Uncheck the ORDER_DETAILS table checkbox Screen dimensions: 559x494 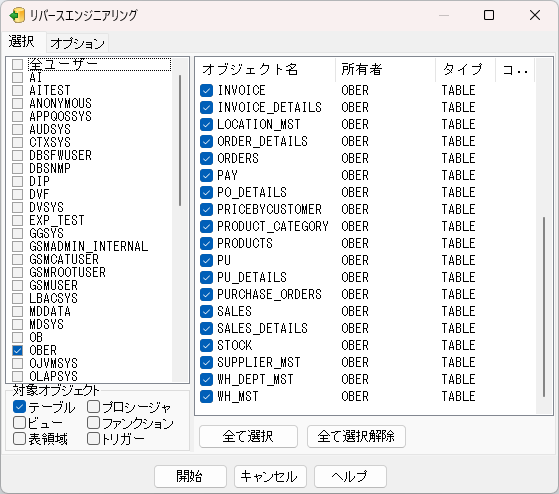pyautogui.click(x=206, y=141)
